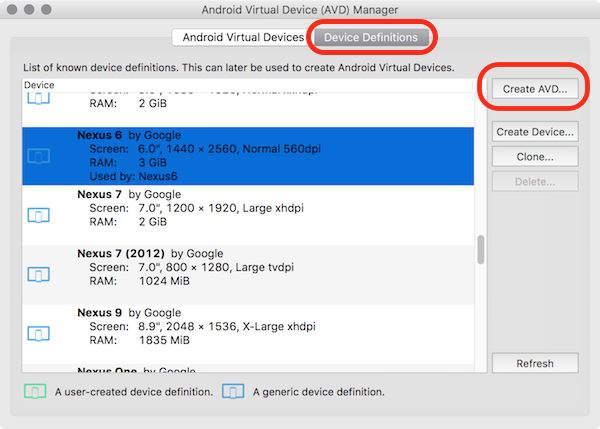
Task: Click the green user-created definition legend icon
Action: (35, 391)
